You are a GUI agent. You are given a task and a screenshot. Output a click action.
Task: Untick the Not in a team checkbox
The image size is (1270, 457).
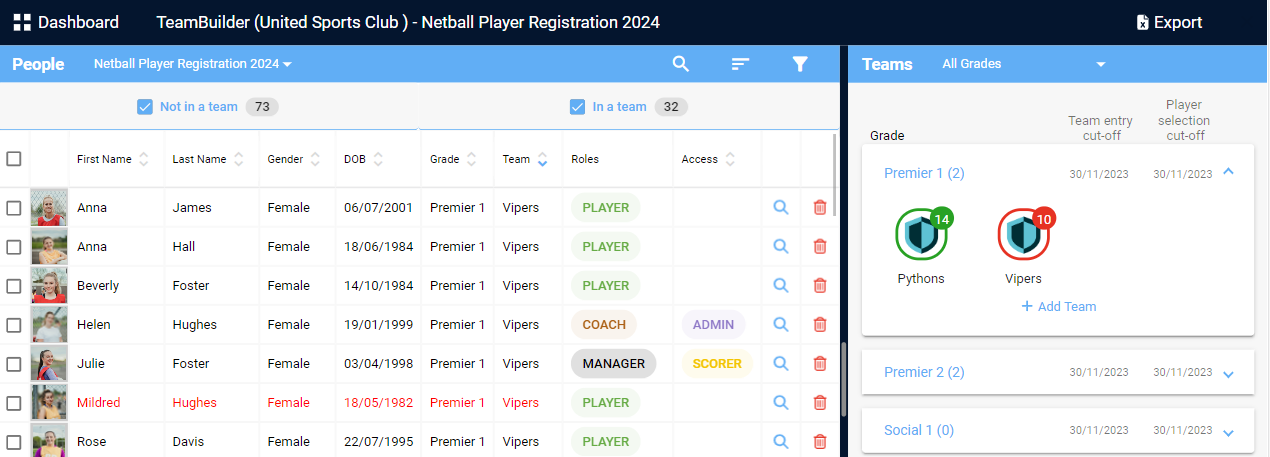click(x=145, y=107)
